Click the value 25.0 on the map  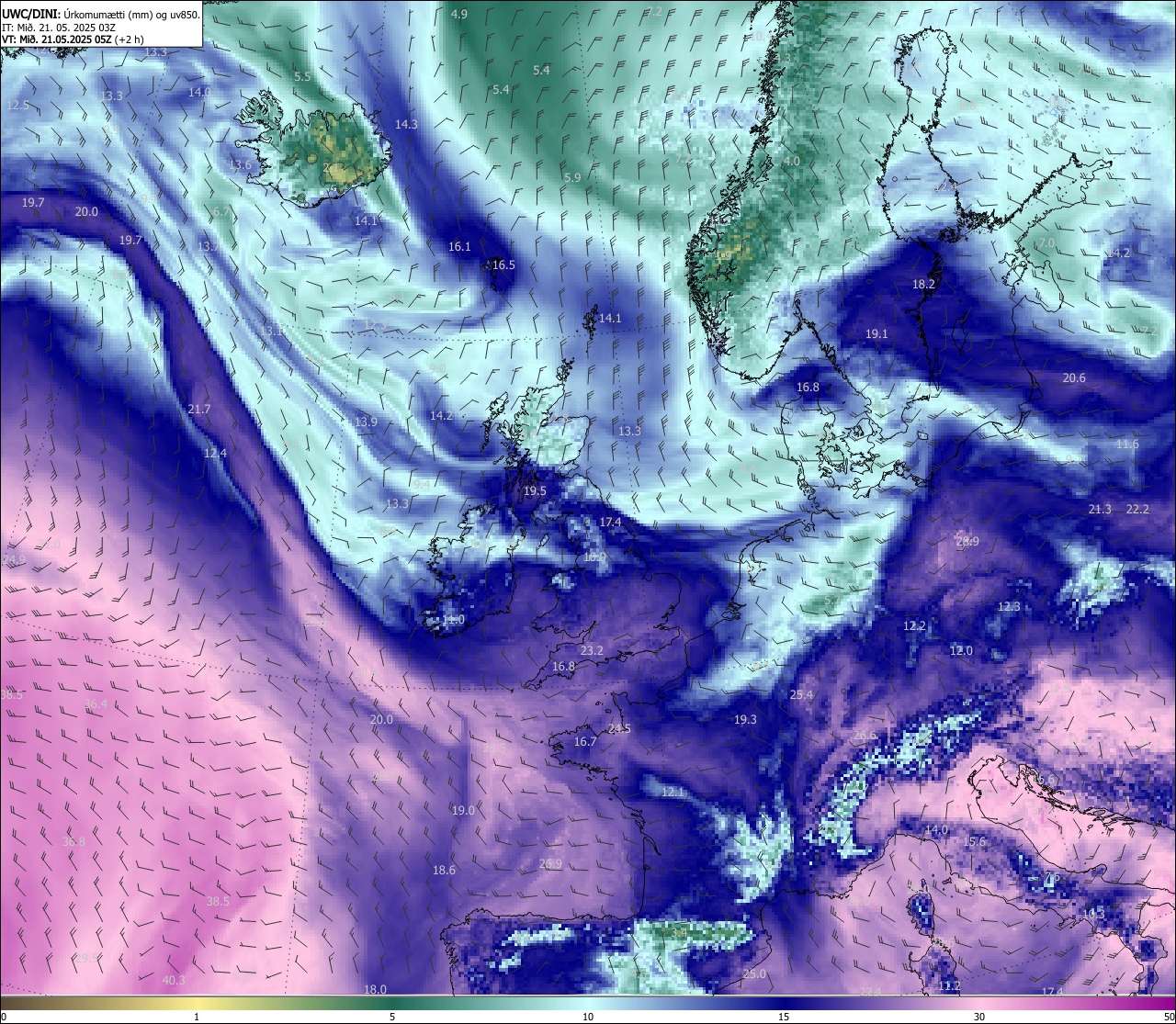click(754, 973)
